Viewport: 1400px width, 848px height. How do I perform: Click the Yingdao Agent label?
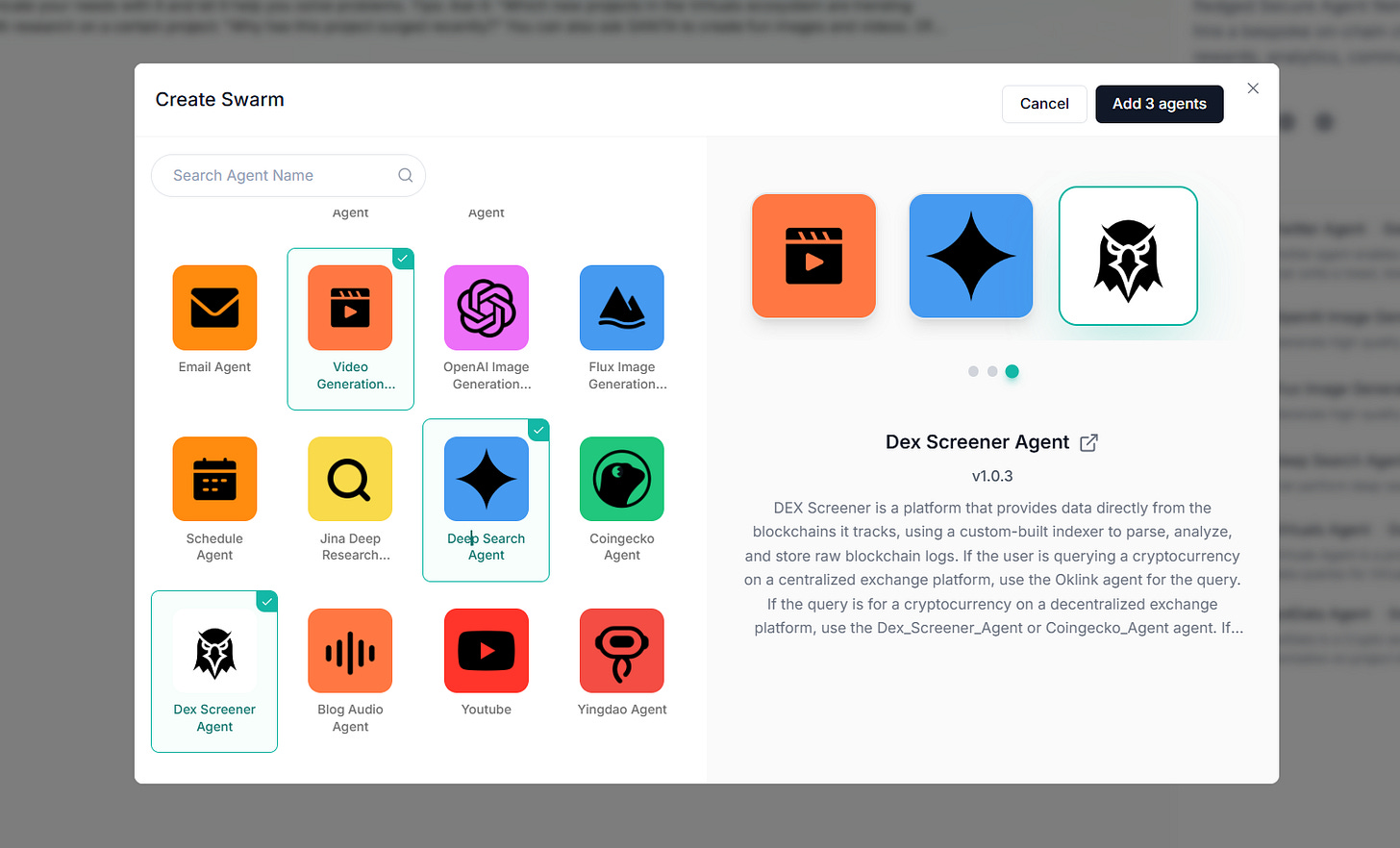tap(622, 710)
